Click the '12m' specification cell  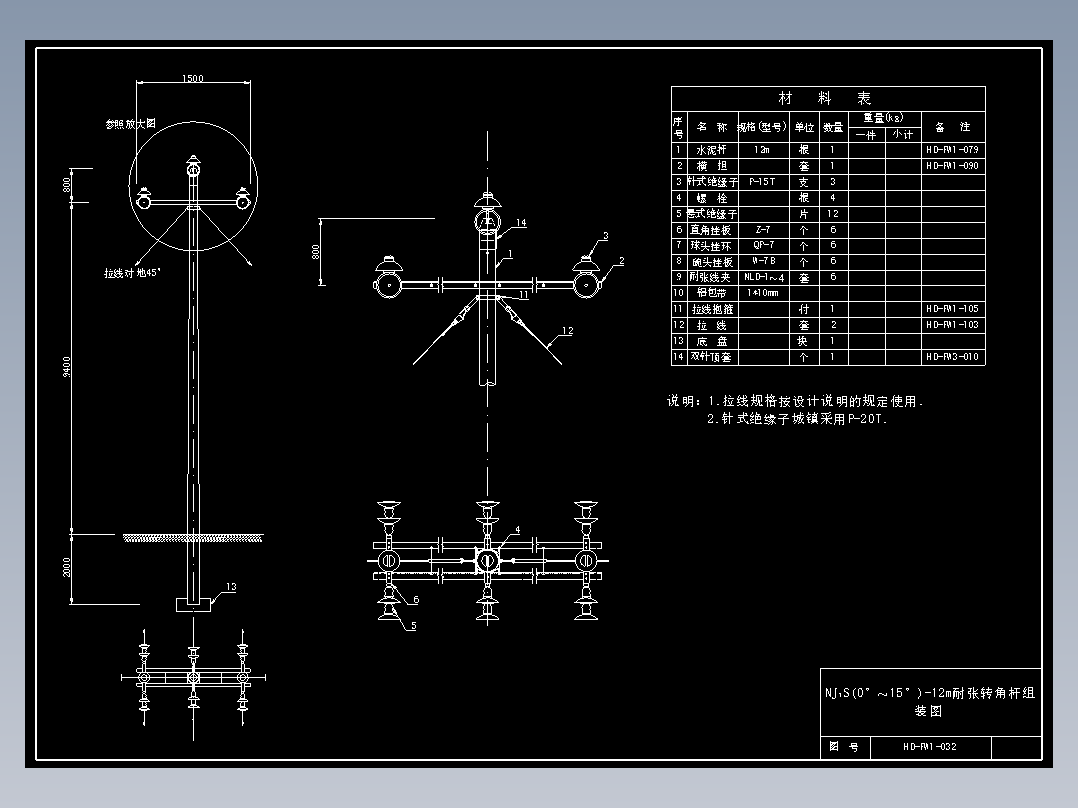(x=762, y=150)
